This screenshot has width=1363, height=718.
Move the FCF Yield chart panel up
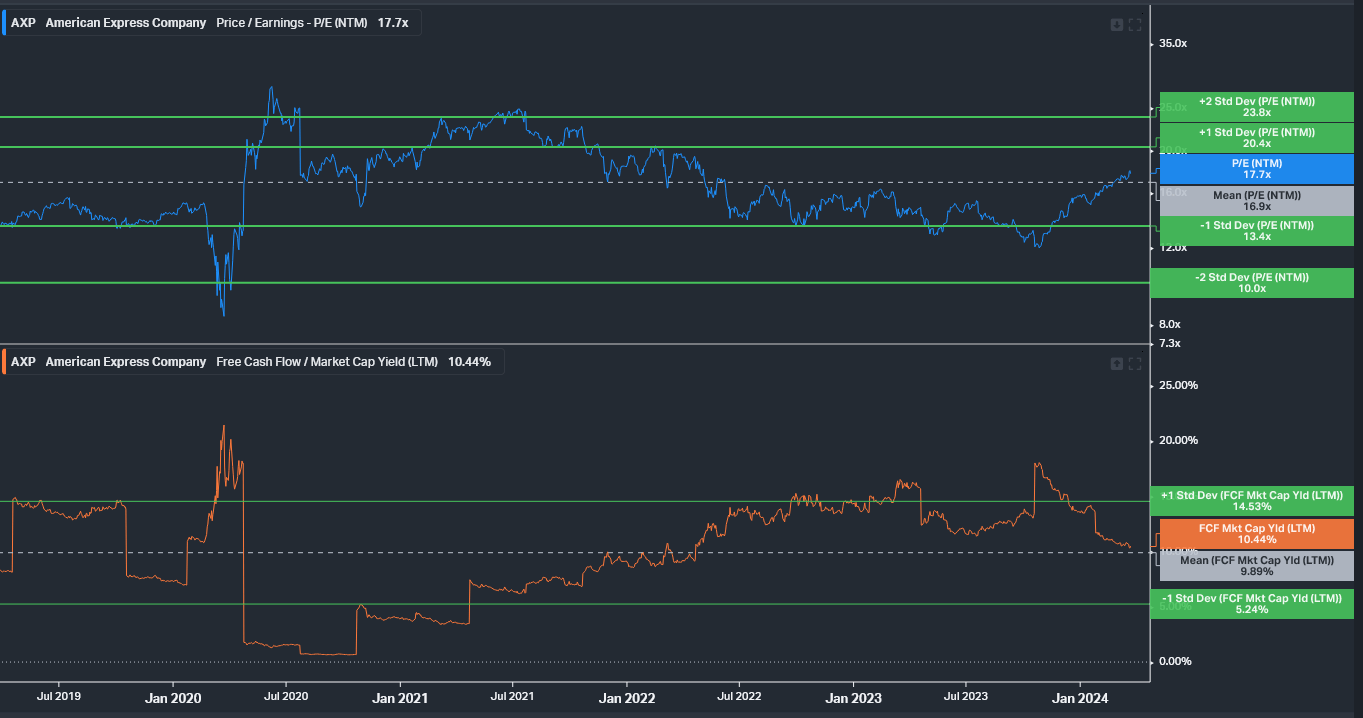(1116, 363)
